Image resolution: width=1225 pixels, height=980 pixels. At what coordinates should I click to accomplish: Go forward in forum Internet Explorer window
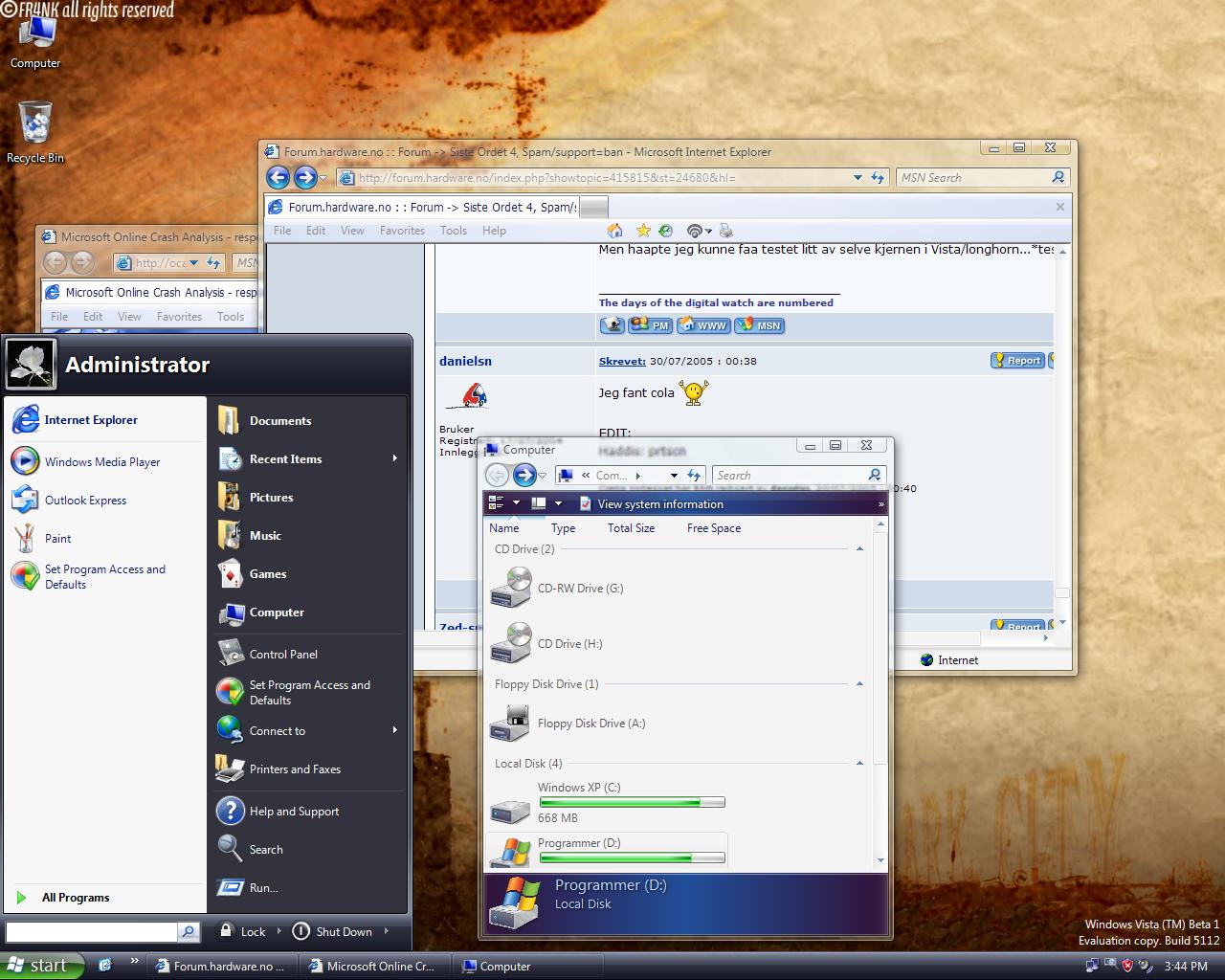(x=305, y=177)
